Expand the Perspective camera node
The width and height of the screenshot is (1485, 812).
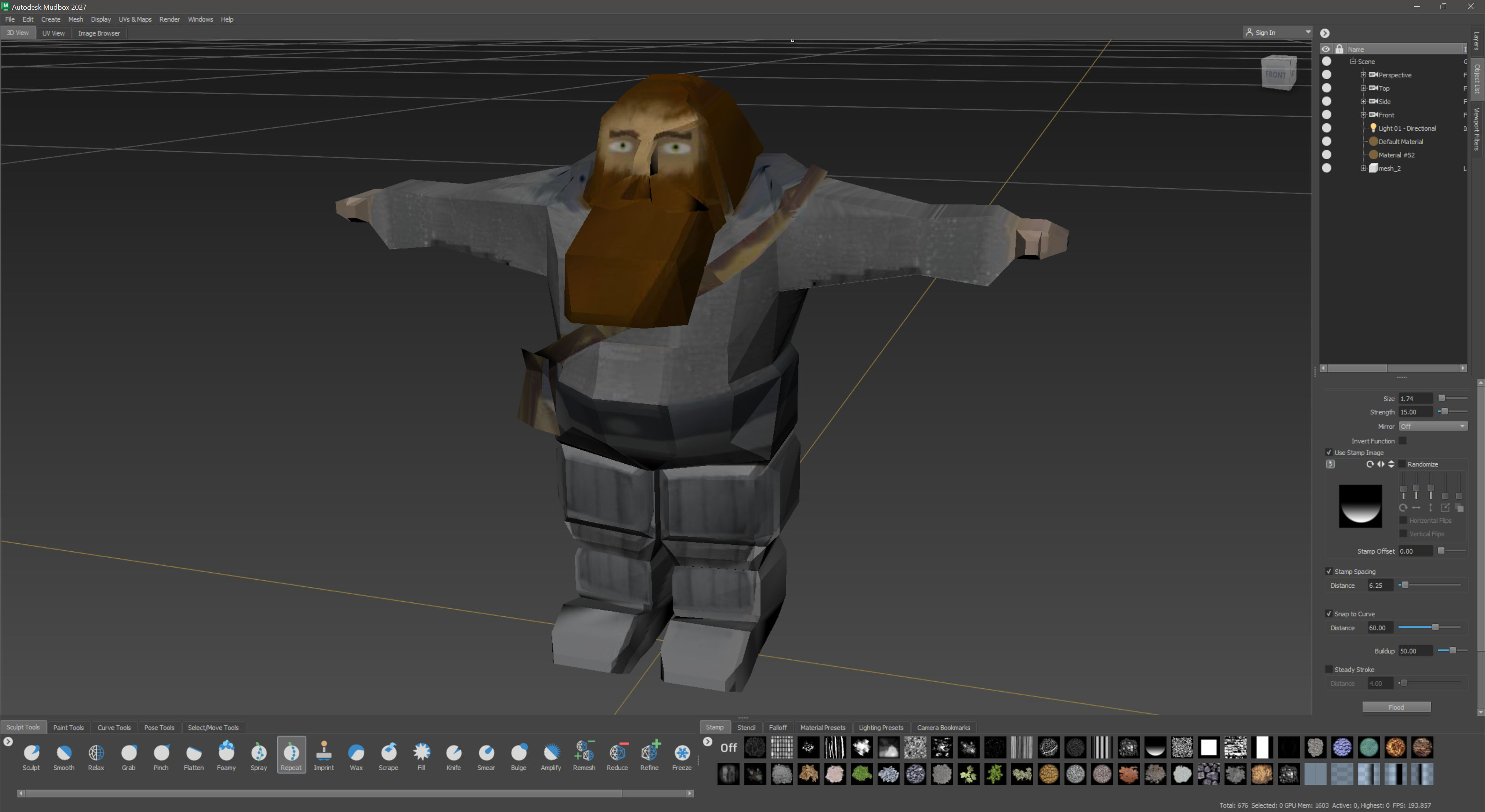tap(1363, 74)
